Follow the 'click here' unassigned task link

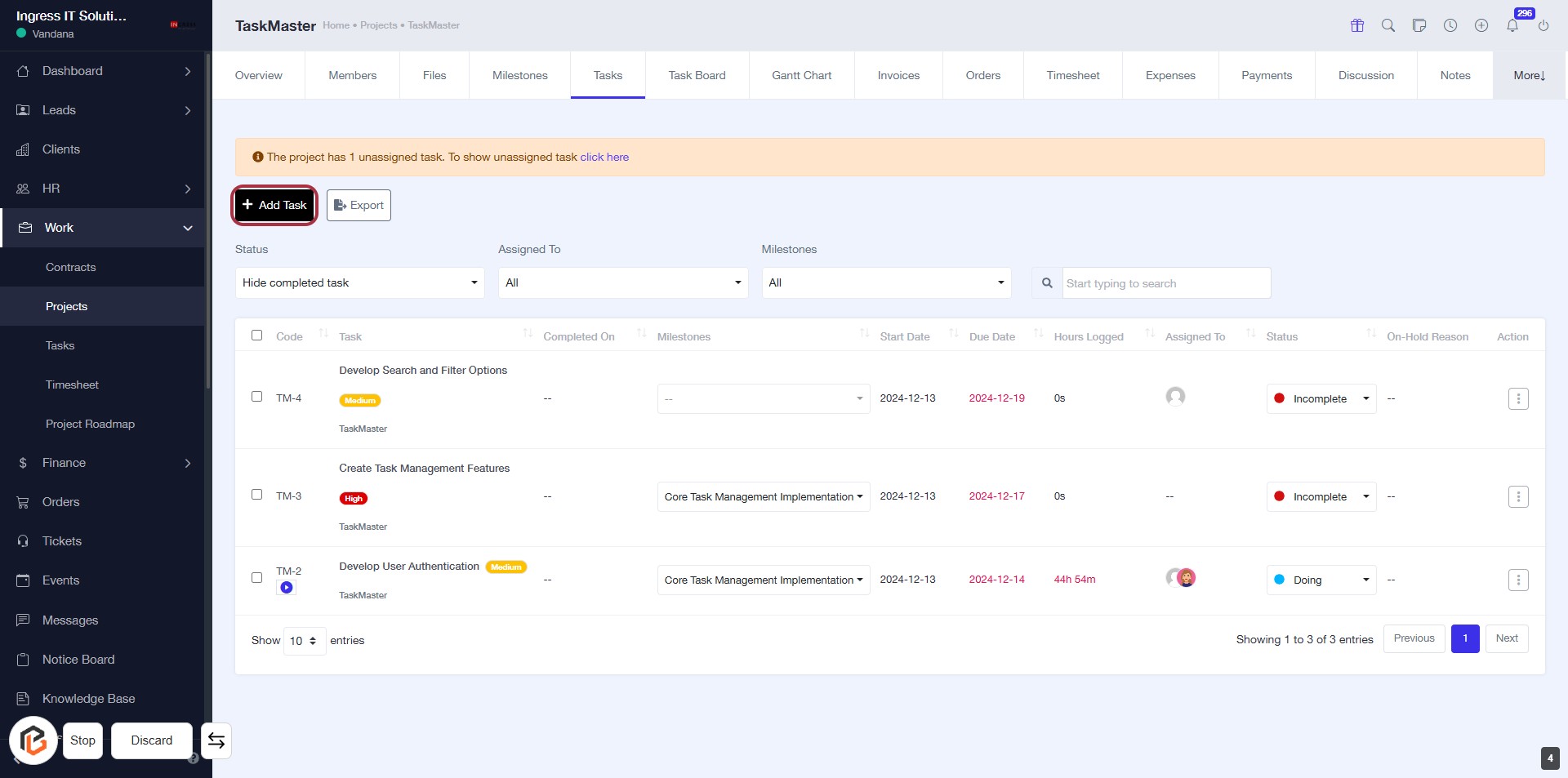[x=604, y=157]
